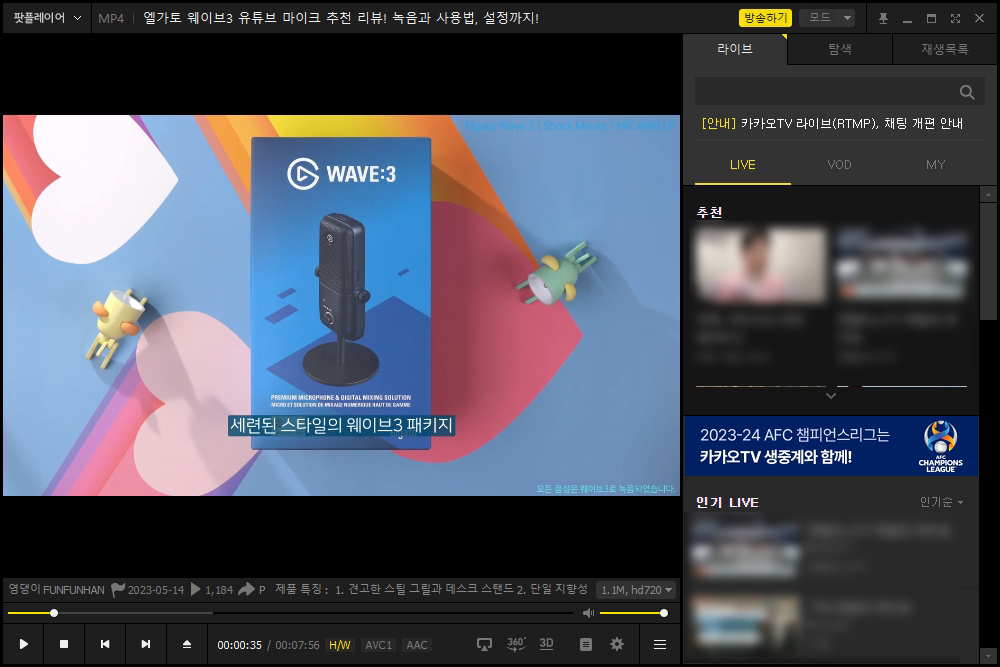Open the 모드 mode dropdown
The width and height of the screenshot is (1000, 667).
[827, 18]
